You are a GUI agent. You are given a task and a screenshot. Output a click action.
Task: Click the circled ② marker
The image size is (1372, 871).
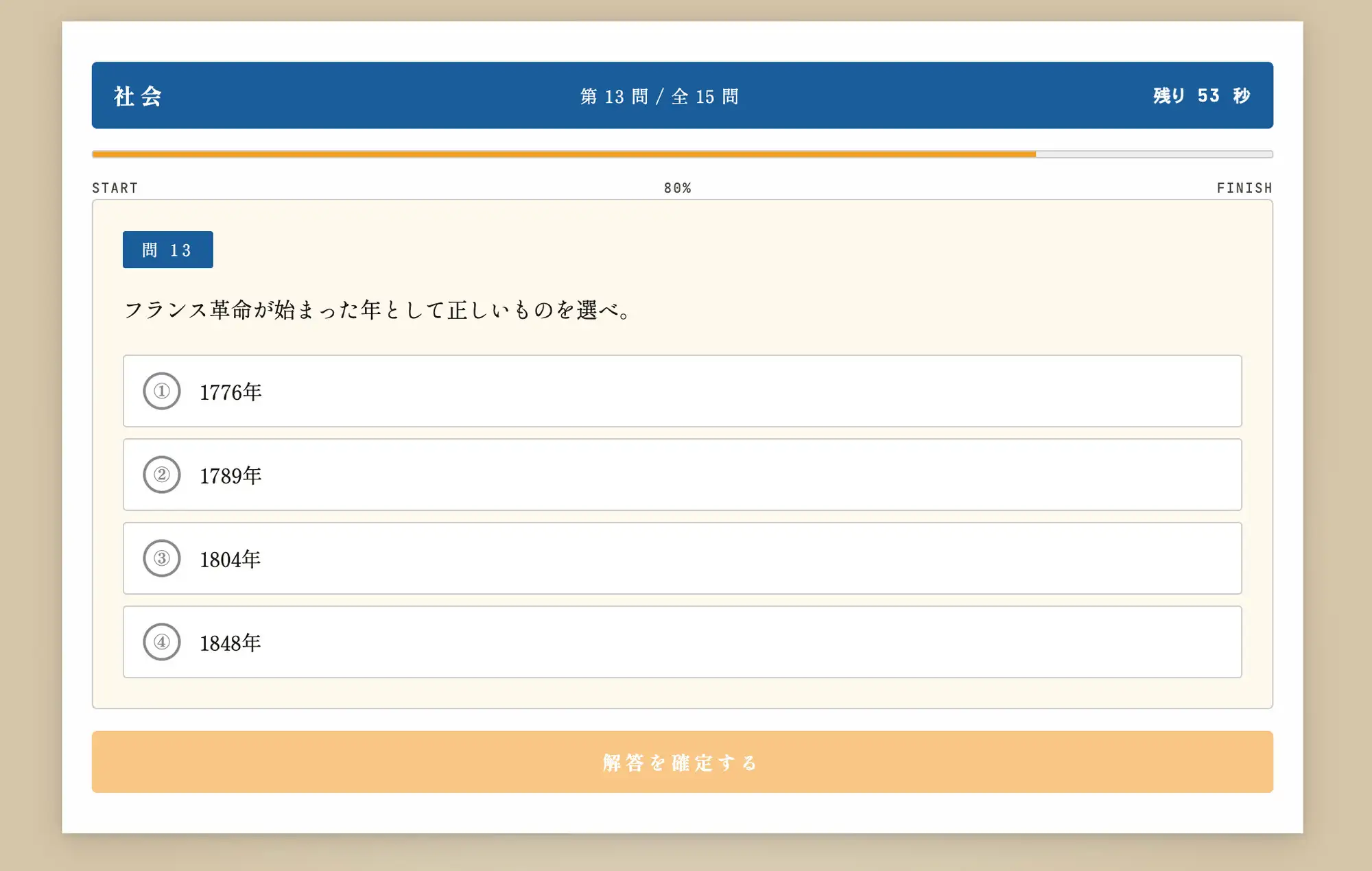point(162,475)
